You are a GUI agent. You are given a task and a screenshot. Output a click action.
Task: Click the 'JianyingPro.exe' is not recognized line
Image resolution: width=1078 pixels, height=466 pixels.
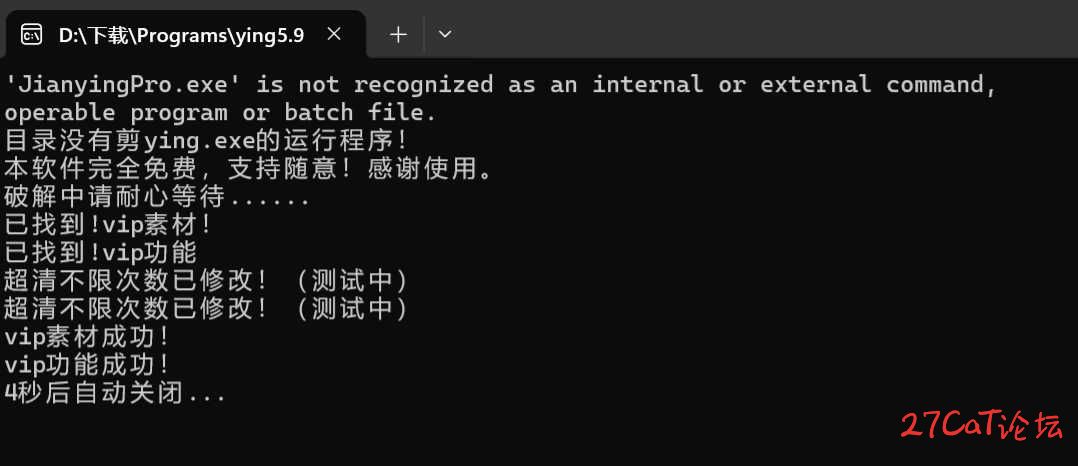point(501,85)
